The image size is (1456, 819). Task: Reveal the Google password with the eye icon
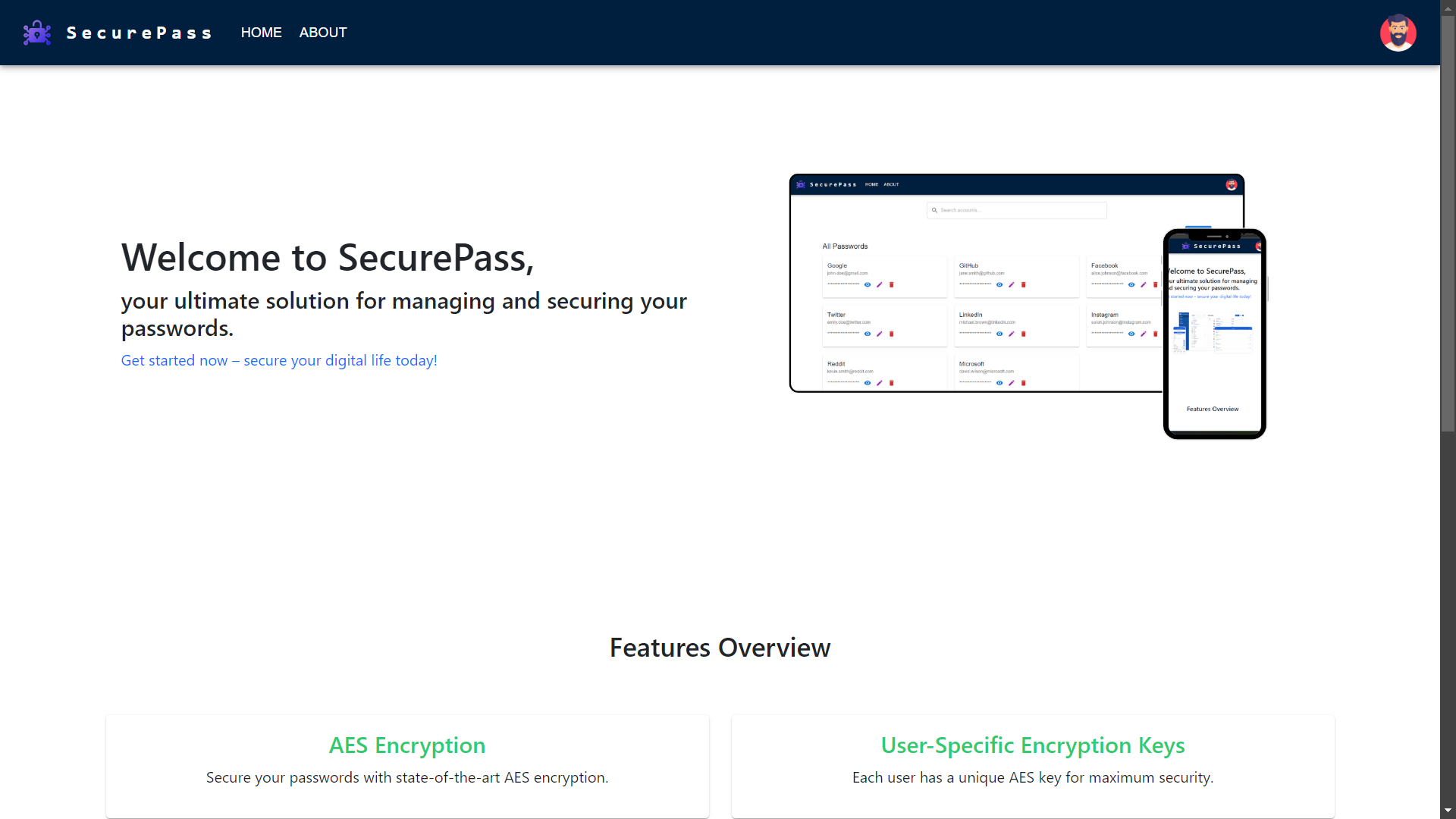(x=868, y=284)
